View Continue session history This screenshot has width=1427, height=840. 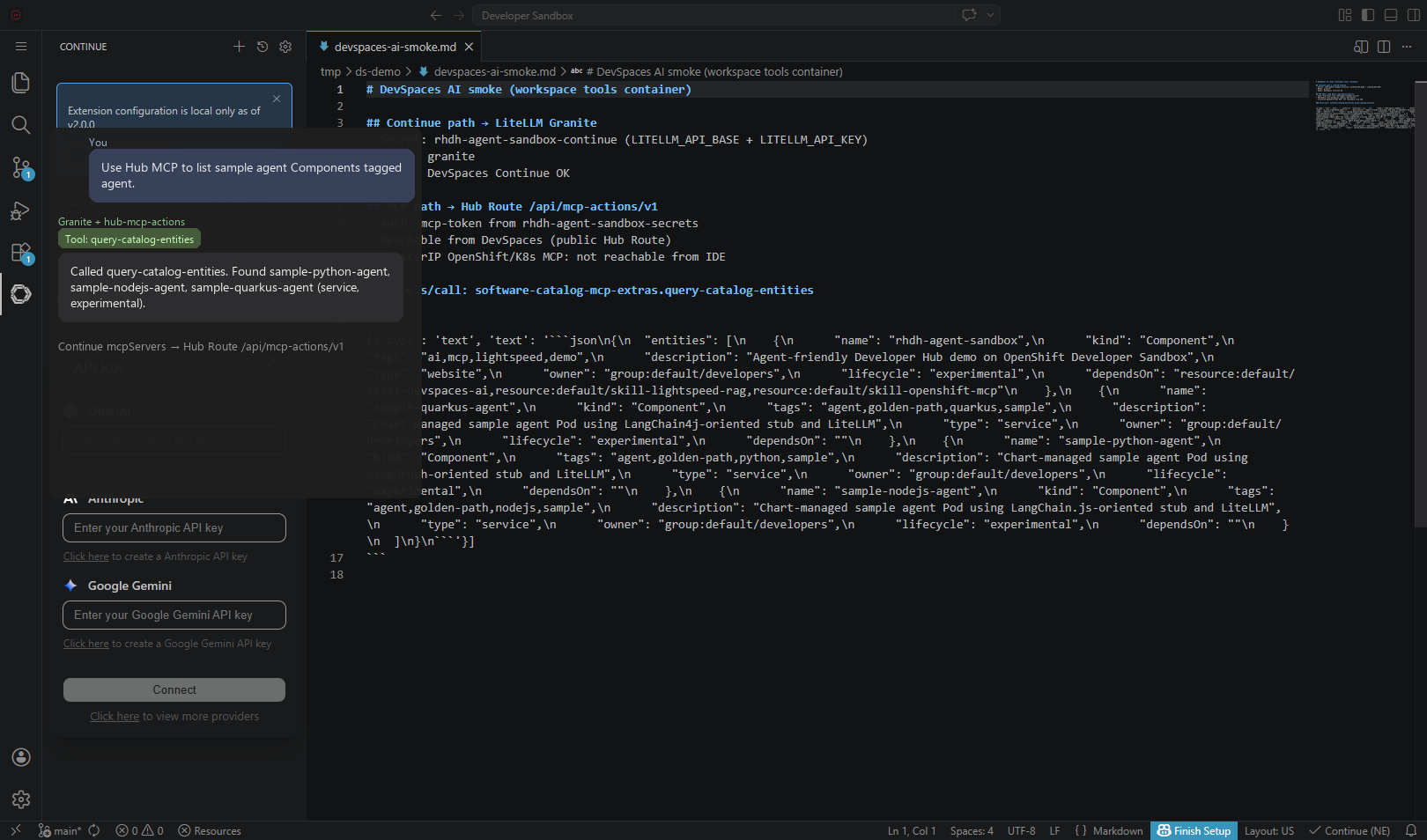click(x=262, y=47)
